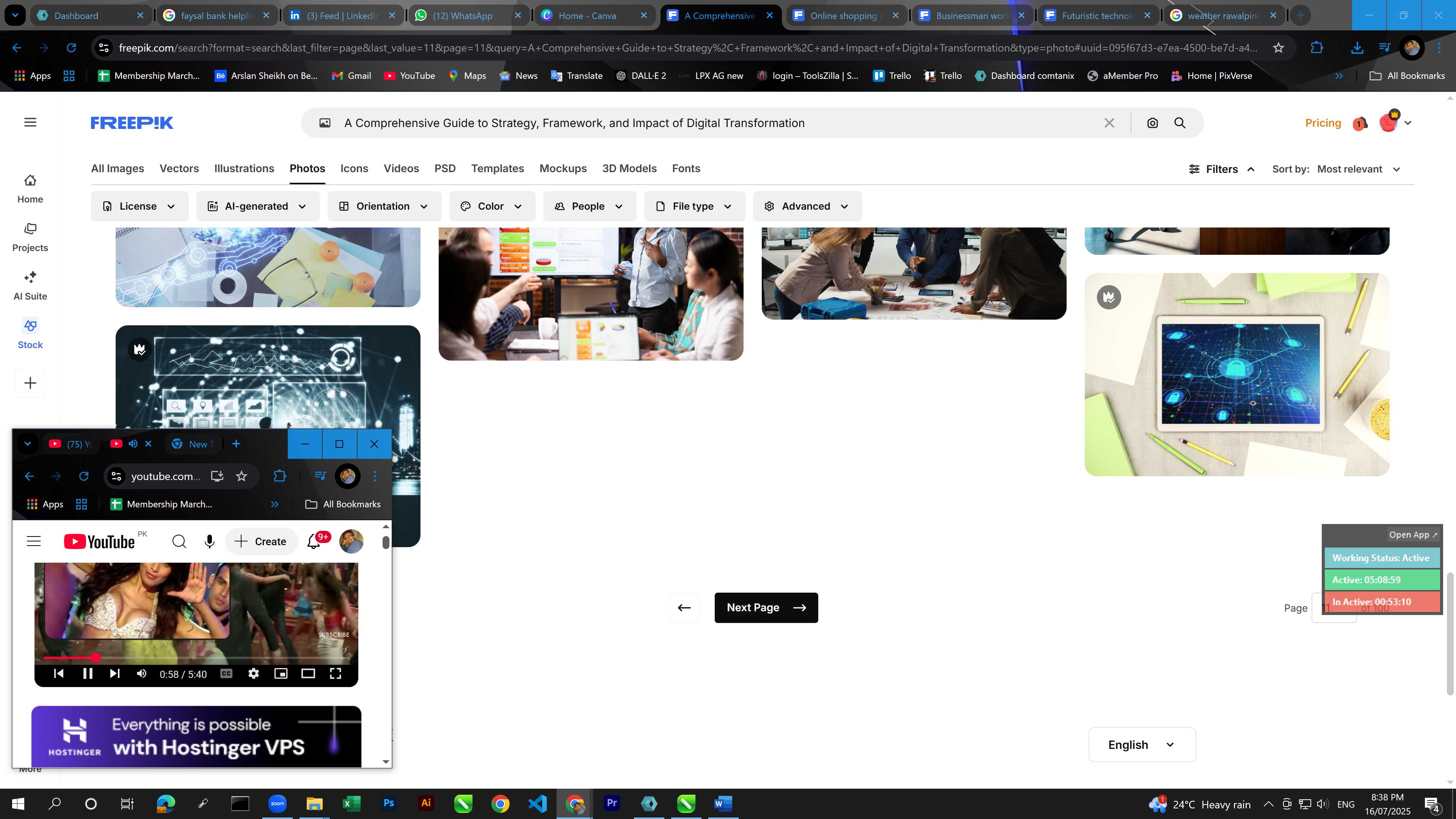The image size is (1456, 819).
Task: Open YouTube video settings gear
Action: click(254, 673)
